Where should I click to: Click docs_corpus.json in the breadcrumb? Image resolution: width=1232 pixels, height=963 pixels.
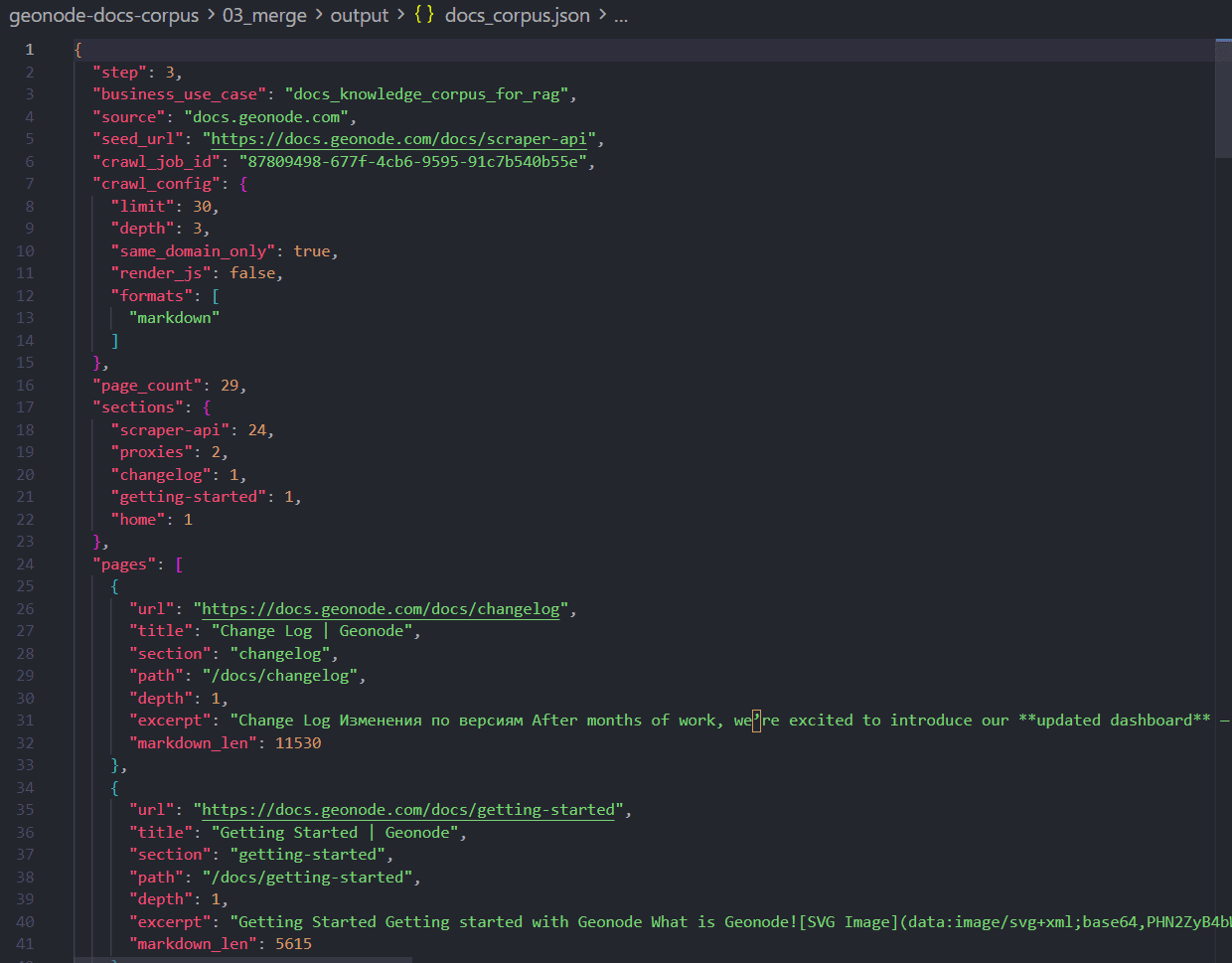[x=517, y=16]
